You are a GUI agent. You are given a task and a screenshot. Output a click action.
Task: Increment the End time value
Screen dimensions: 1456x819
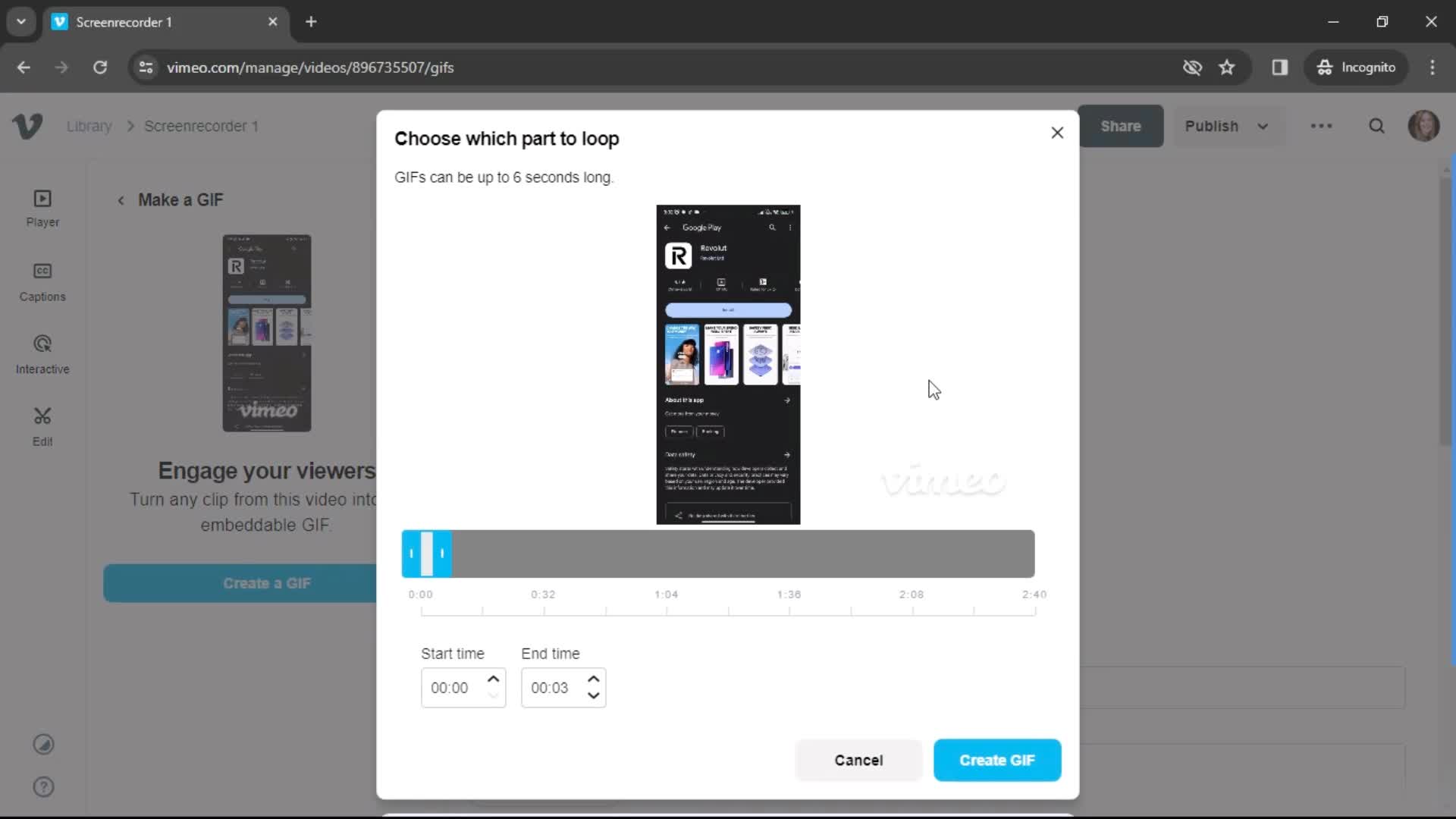point(595,680)
